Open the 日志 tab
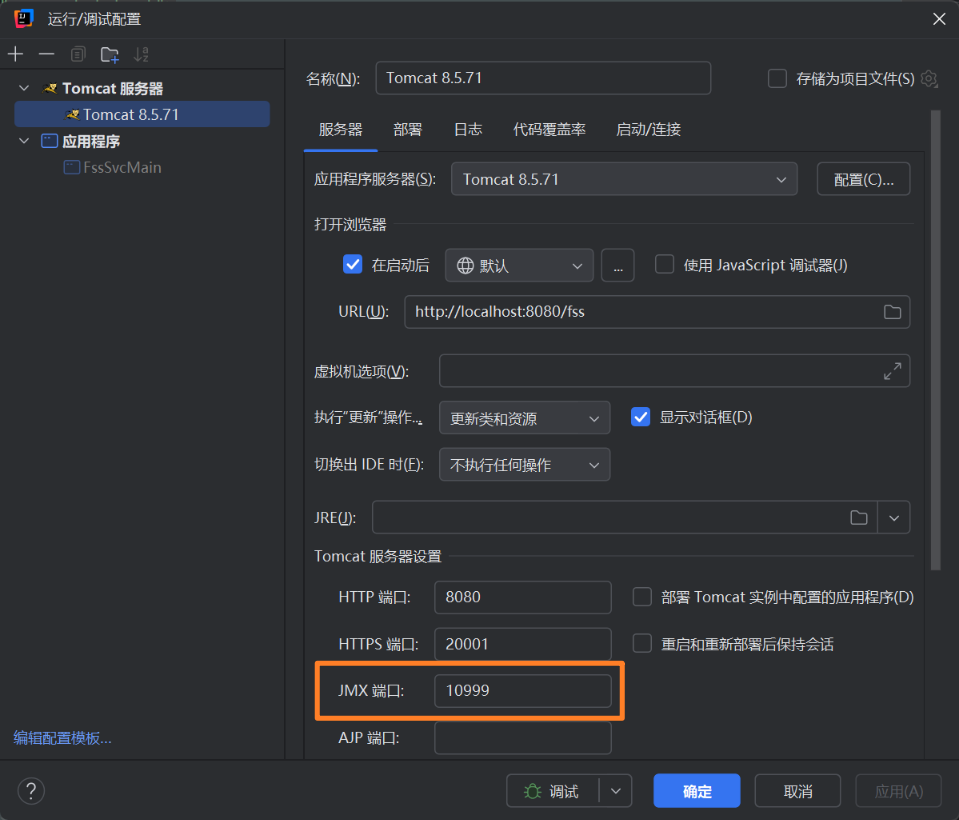Screen dimensions: 959x820 pyautogui.click(x=467, y=129)
